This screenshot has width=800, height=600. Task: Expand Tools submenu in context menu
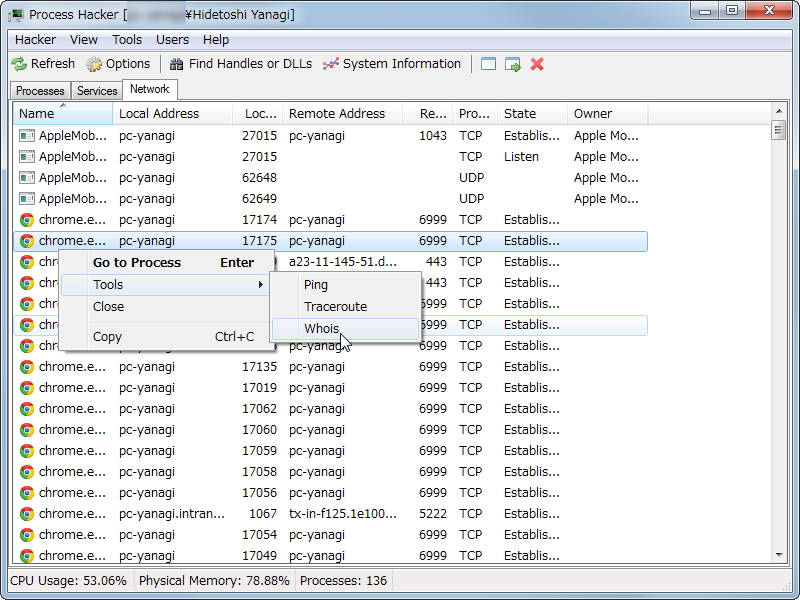point(166,285)
